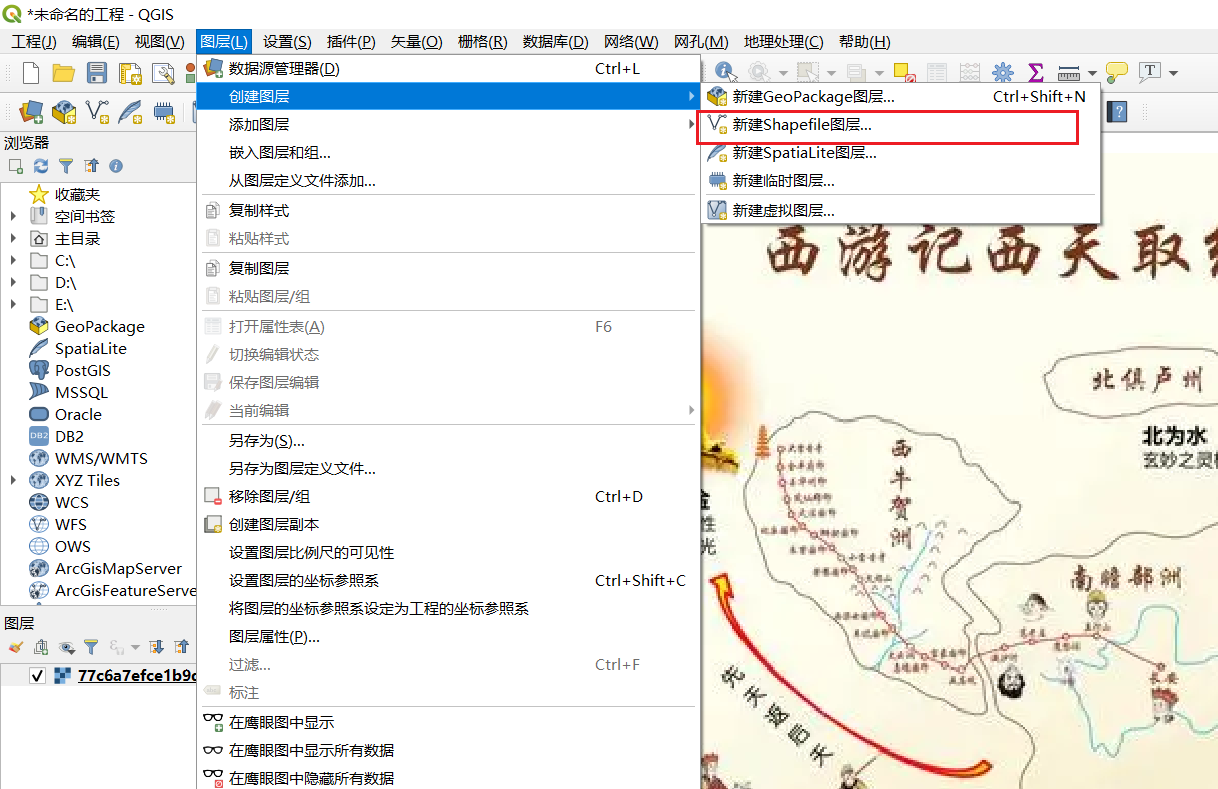Add selected layers in Browser panel

pos(16,166)
